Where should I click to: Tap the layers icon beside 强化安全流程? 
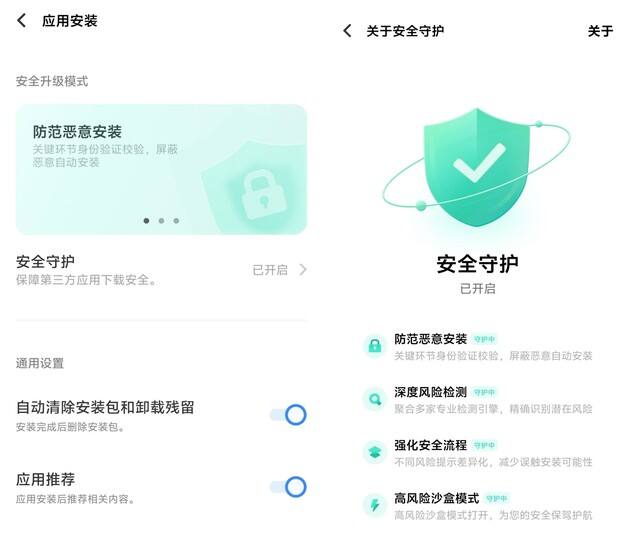point(375,452)
